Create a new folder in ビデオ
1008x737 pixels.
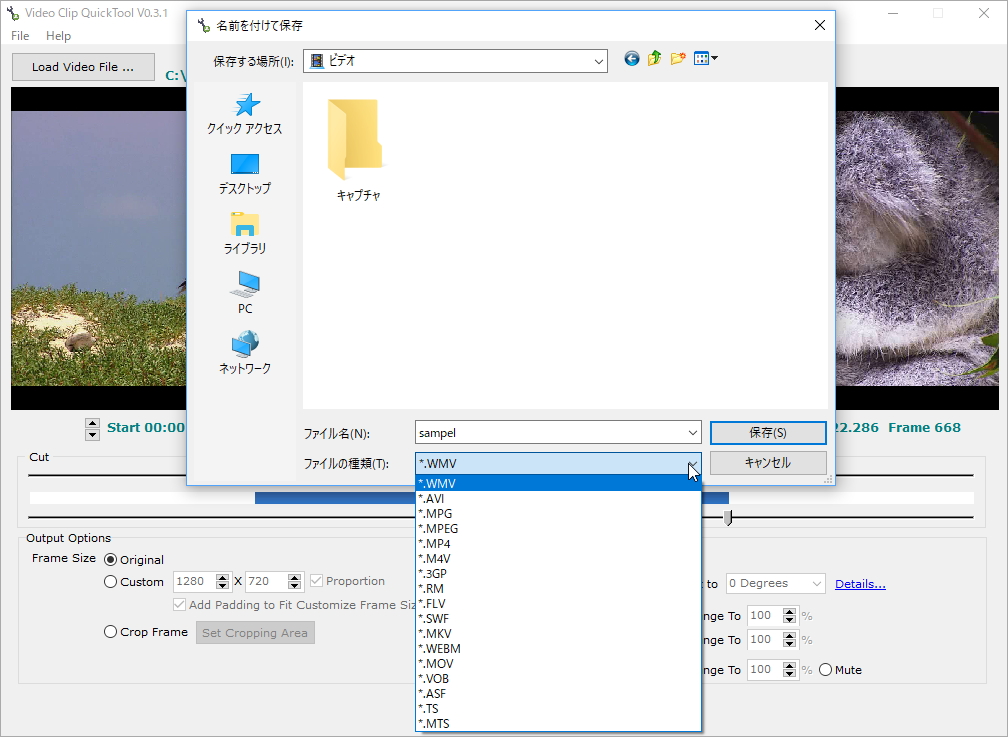pos(677,58)
